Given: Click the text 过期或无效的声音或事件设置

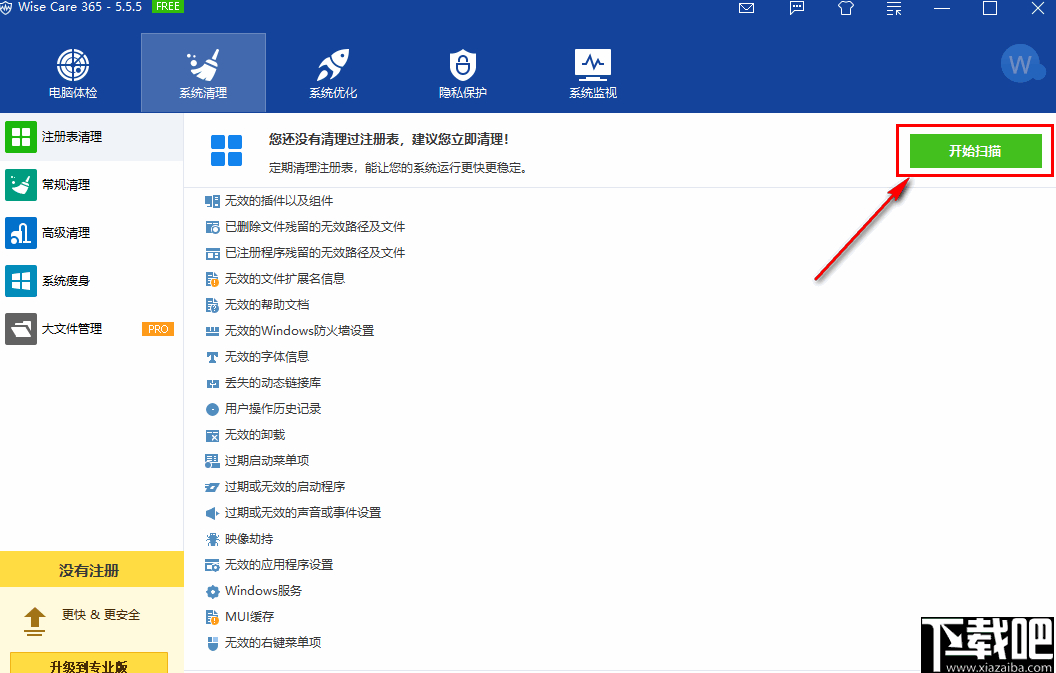Looking at the screenshot, I should pyautogui.click(x=303, y=513).
